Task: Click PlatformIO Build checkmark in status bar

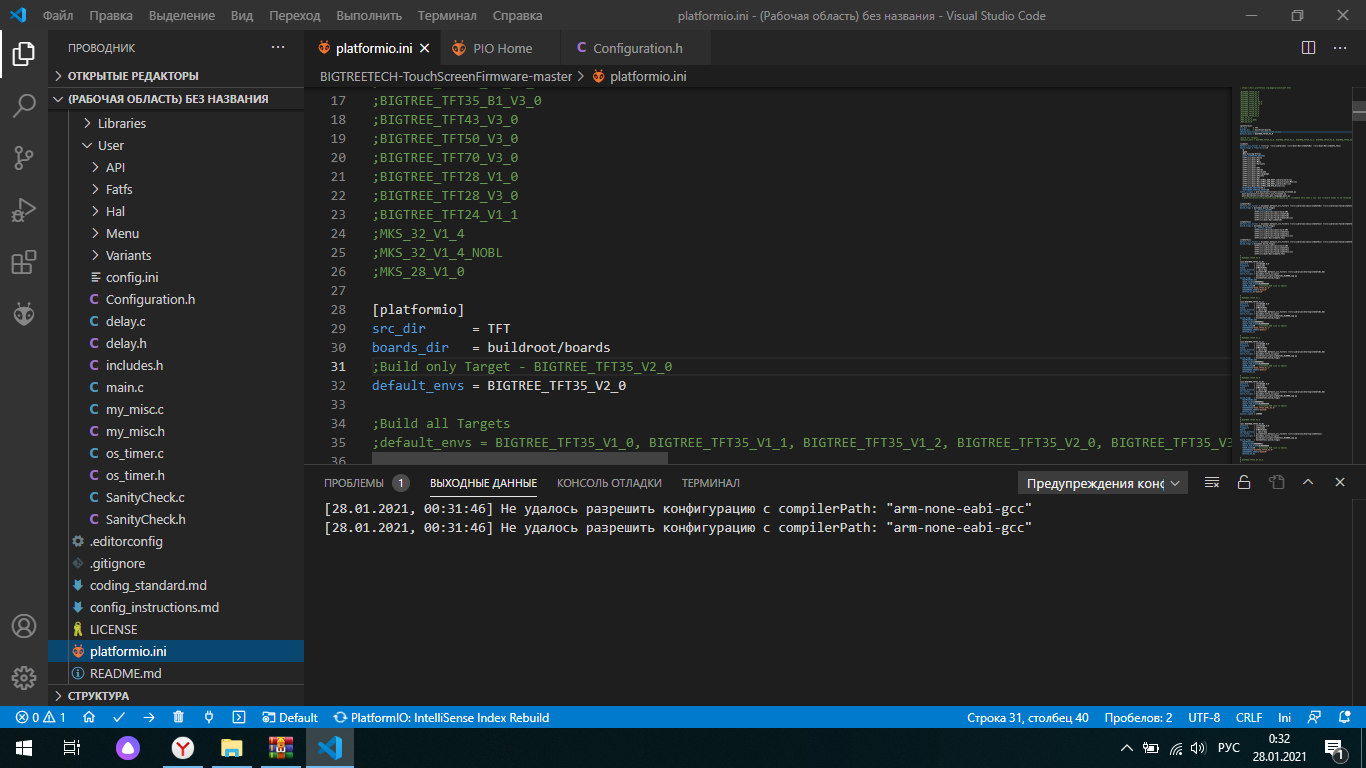Action: click(x=119, y=717)
